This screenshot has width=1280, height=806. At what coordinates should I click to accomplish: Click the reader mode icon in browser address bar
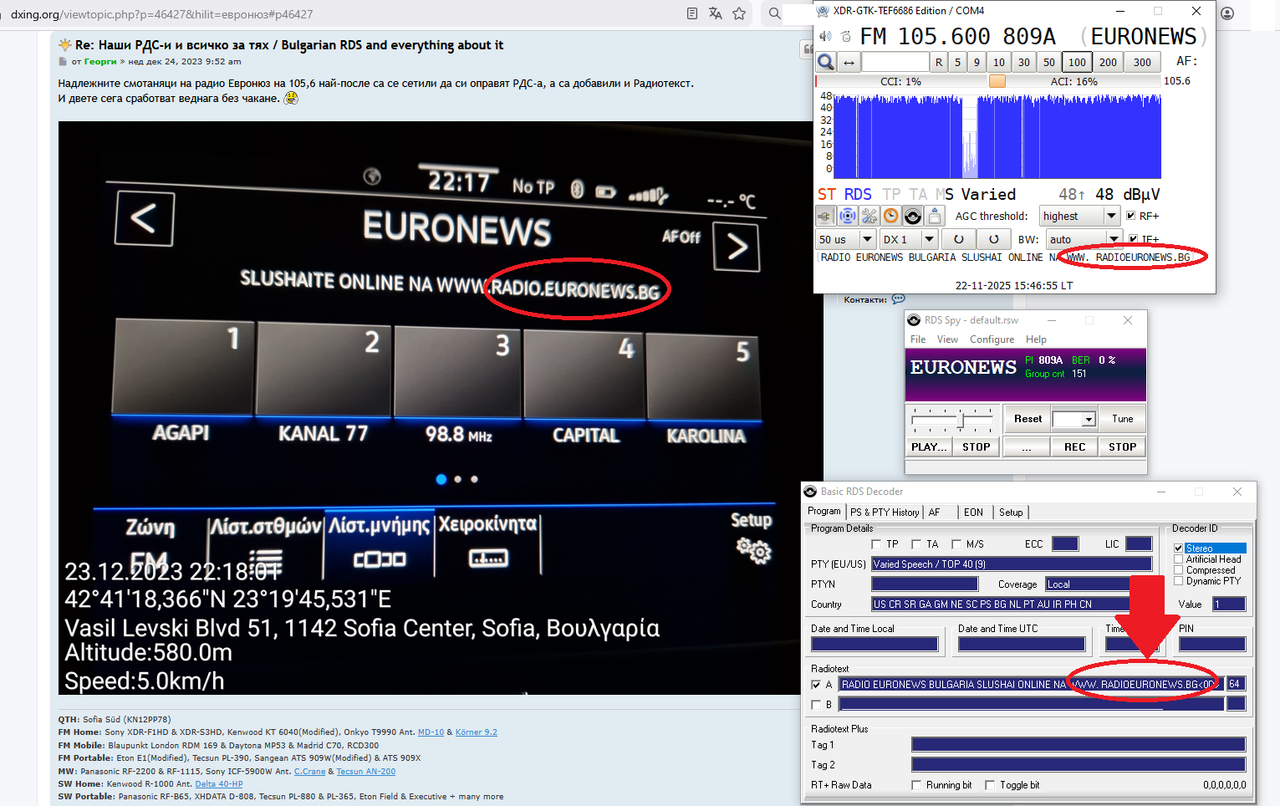(693, 14)
